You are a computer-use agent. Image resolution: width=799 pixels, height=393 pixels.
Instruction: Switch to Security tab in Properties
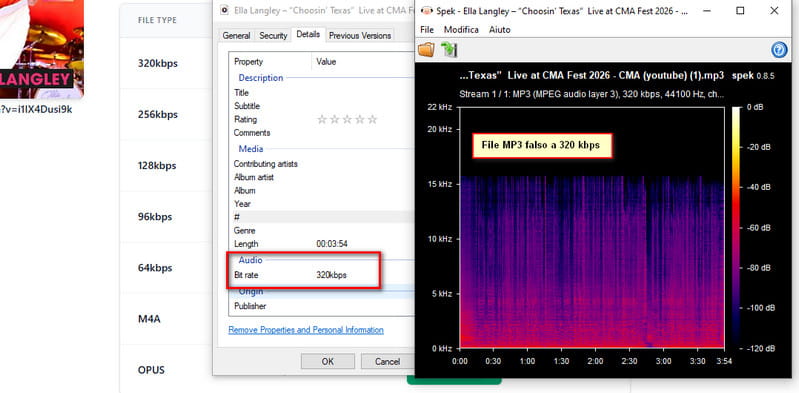point(273,36)
